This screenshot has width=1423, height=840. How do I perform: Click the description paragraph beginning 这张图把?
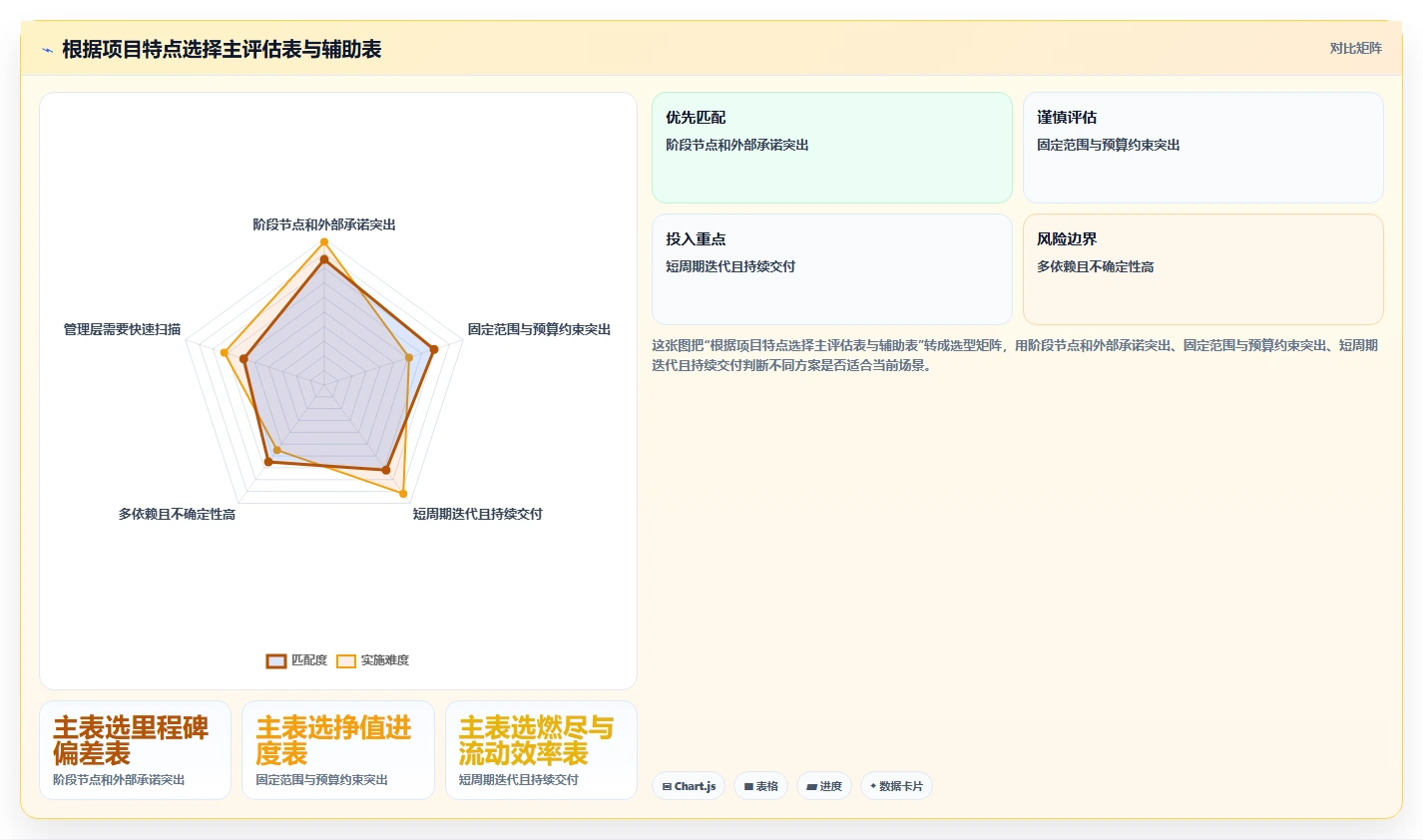tap(1016, 355)
